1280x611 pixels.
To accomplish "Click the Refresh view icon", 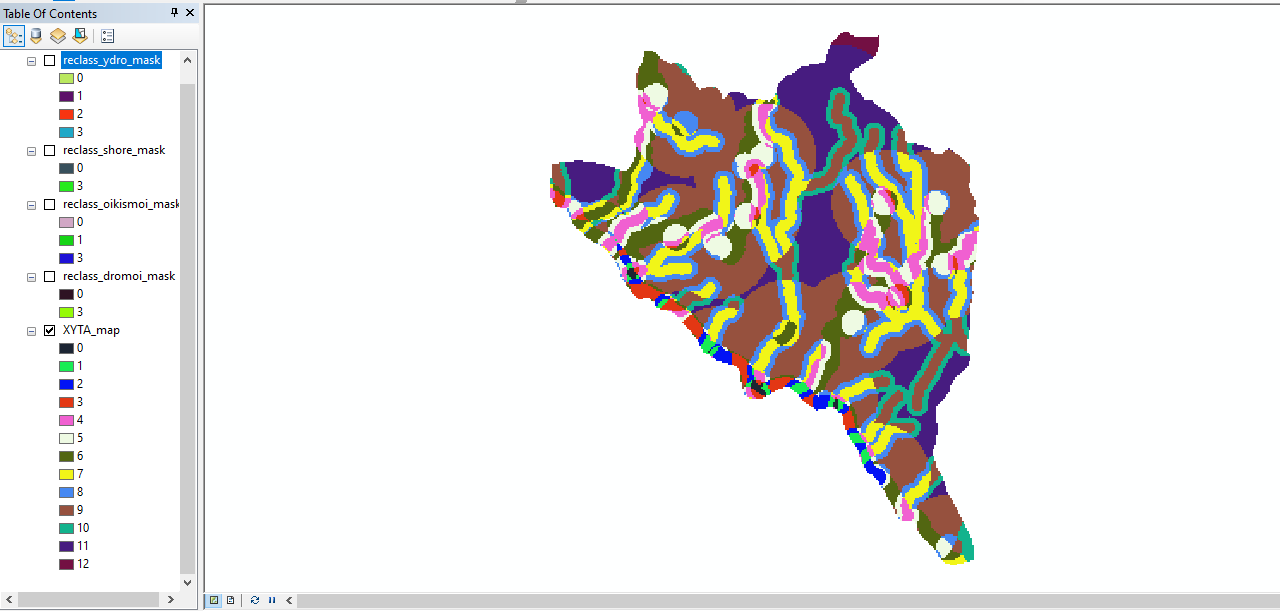I will (x=253, y=600).
